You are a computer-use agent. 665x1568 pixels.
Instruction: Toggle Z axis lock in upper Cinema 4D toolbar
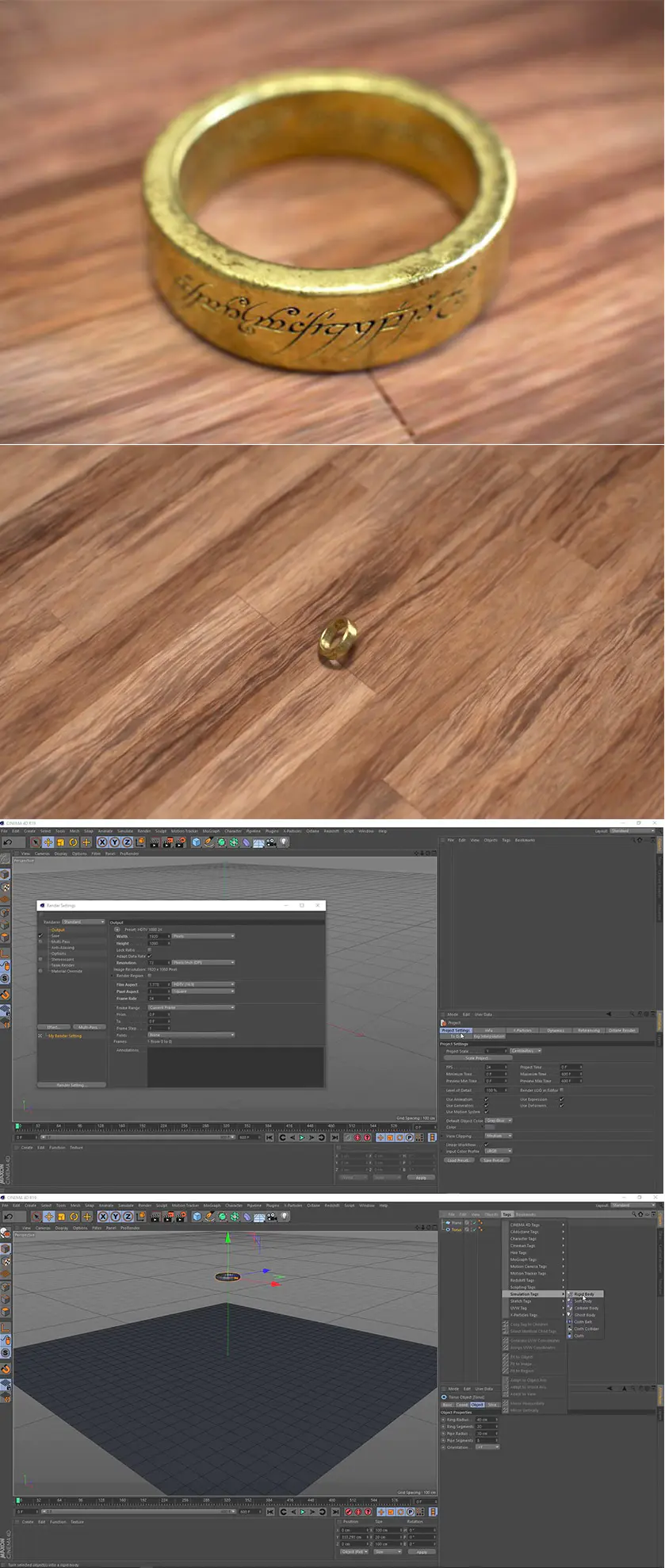pyautogui.click(x=127, y=842)
